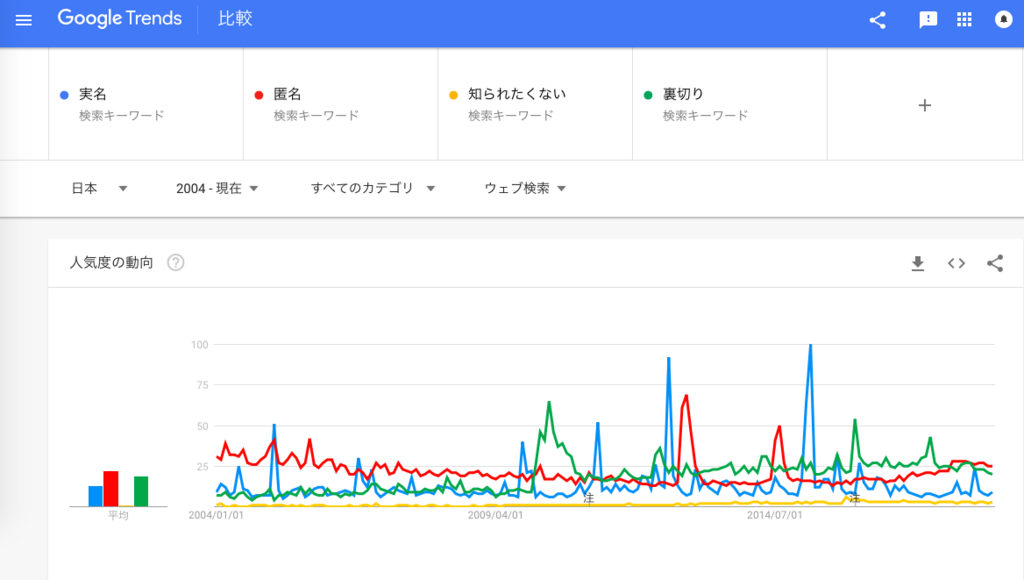The height and width of the screenshot is (580, 1024).
Task: Click the red 匿名 color dot
Action: 260,93
